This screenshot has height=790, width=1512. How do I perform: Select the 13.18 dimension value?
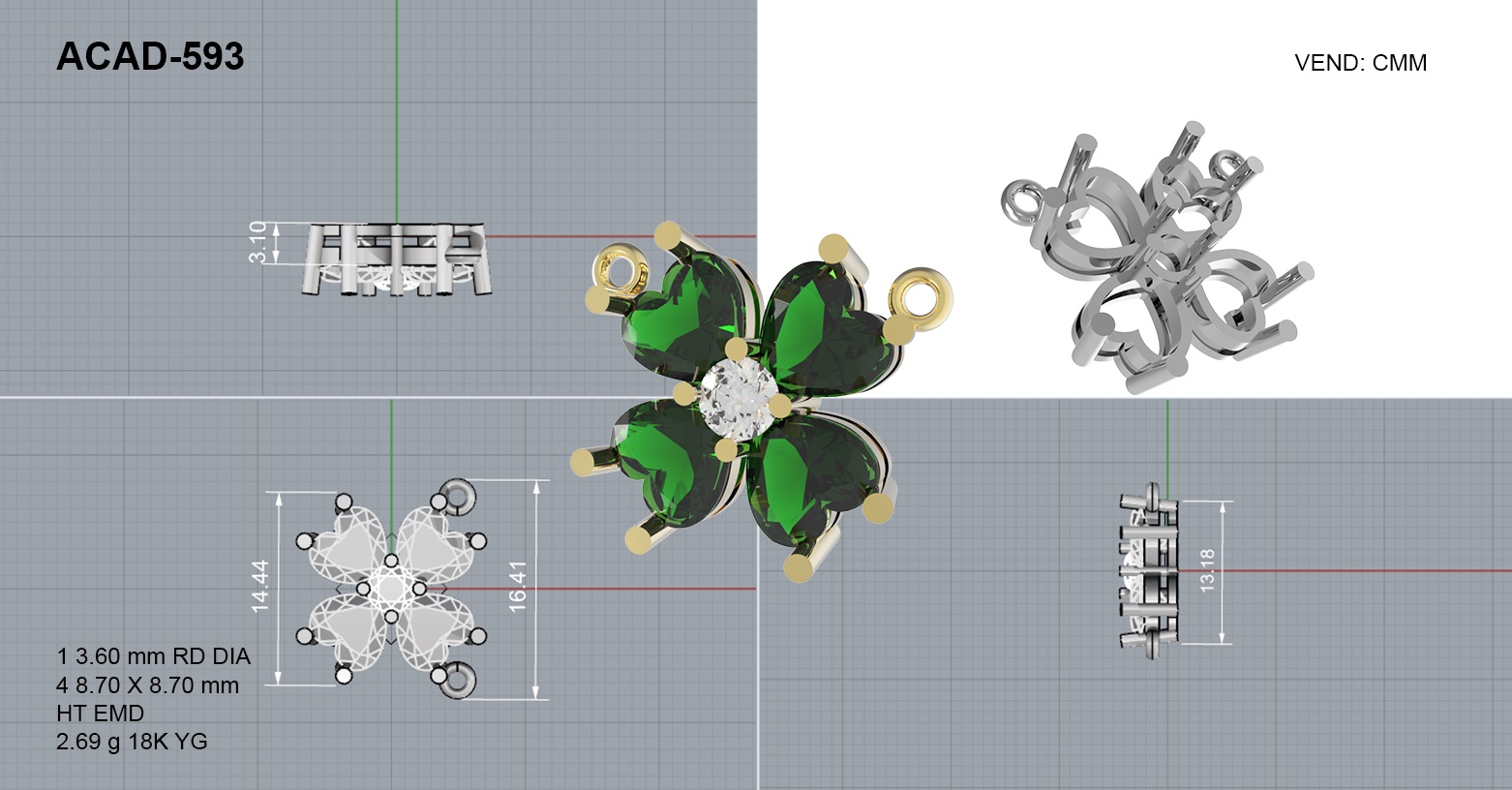[x=1206, y=570]
